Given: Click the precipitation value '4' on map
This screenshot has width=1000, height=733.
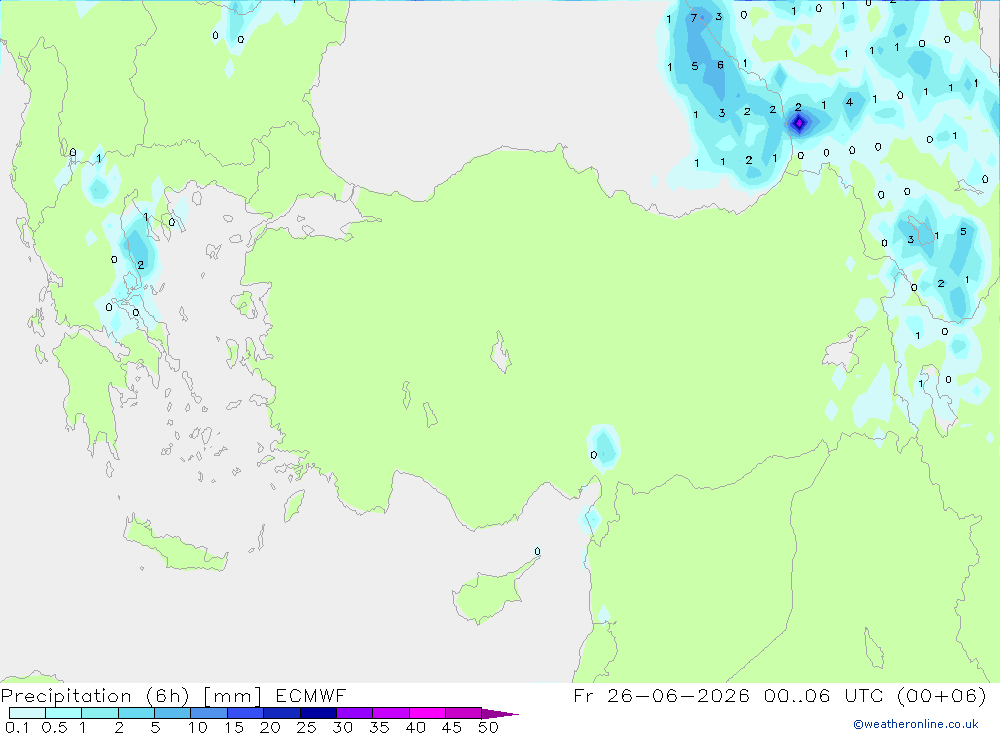Looking at the screenshot, I should click(849, 102).
